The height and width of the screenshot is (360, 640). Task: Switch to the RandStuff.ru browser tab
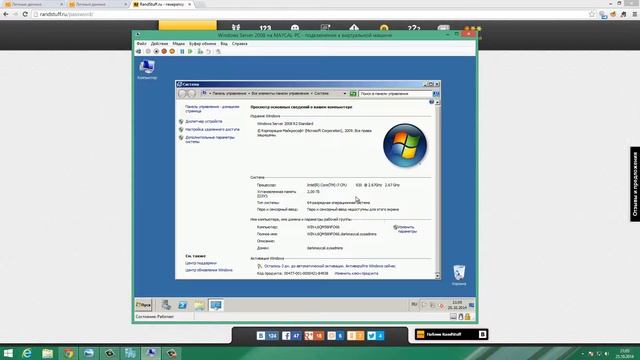pos(162,4)
